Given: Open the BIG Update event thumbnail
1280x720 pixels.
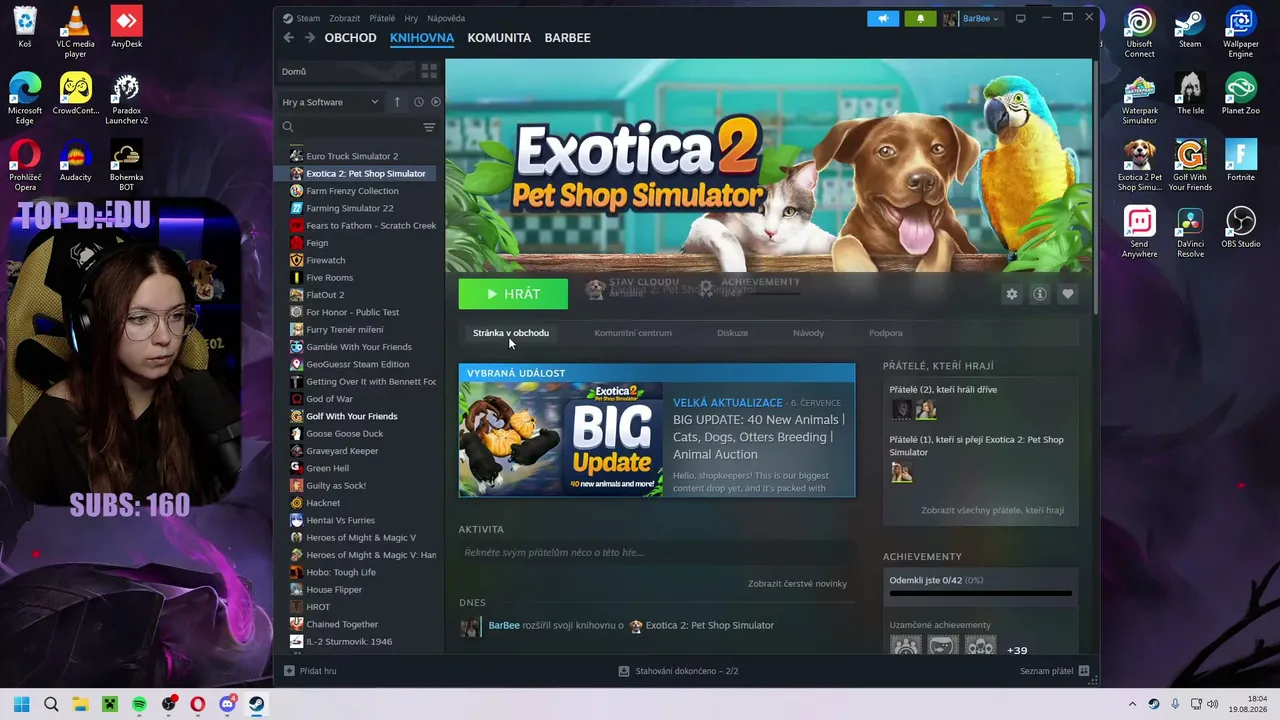Looking at the screenshot, I should click(561, 439).
